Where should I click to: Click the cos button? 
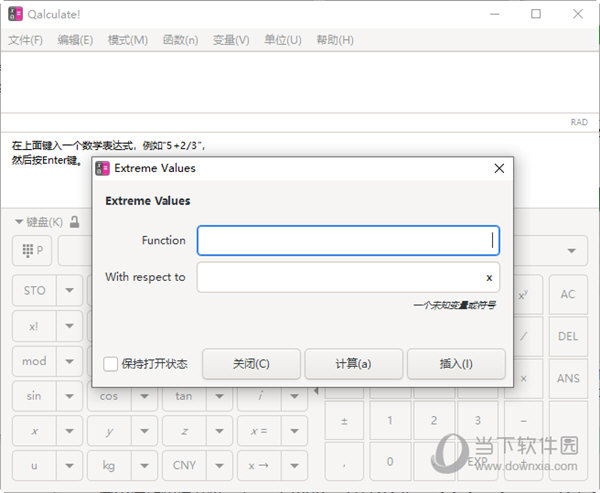tap(109, 397)
